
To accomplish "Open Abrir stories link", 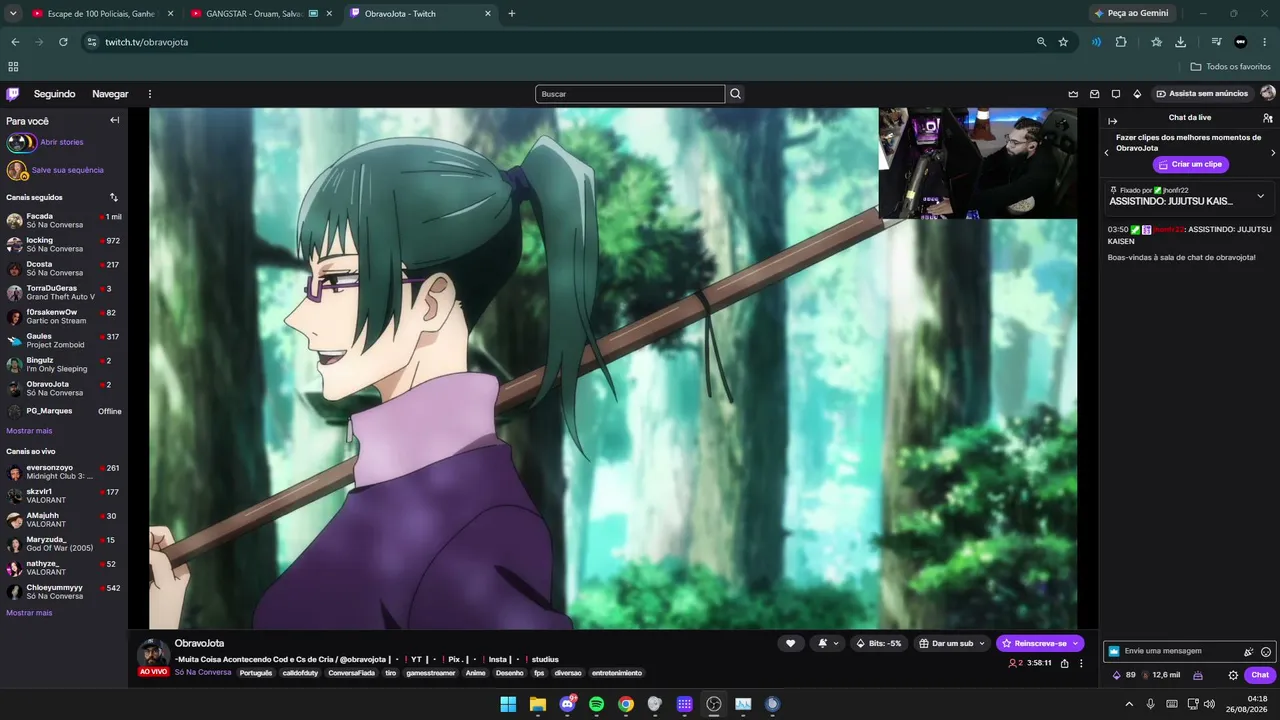I will click(62, 142).
